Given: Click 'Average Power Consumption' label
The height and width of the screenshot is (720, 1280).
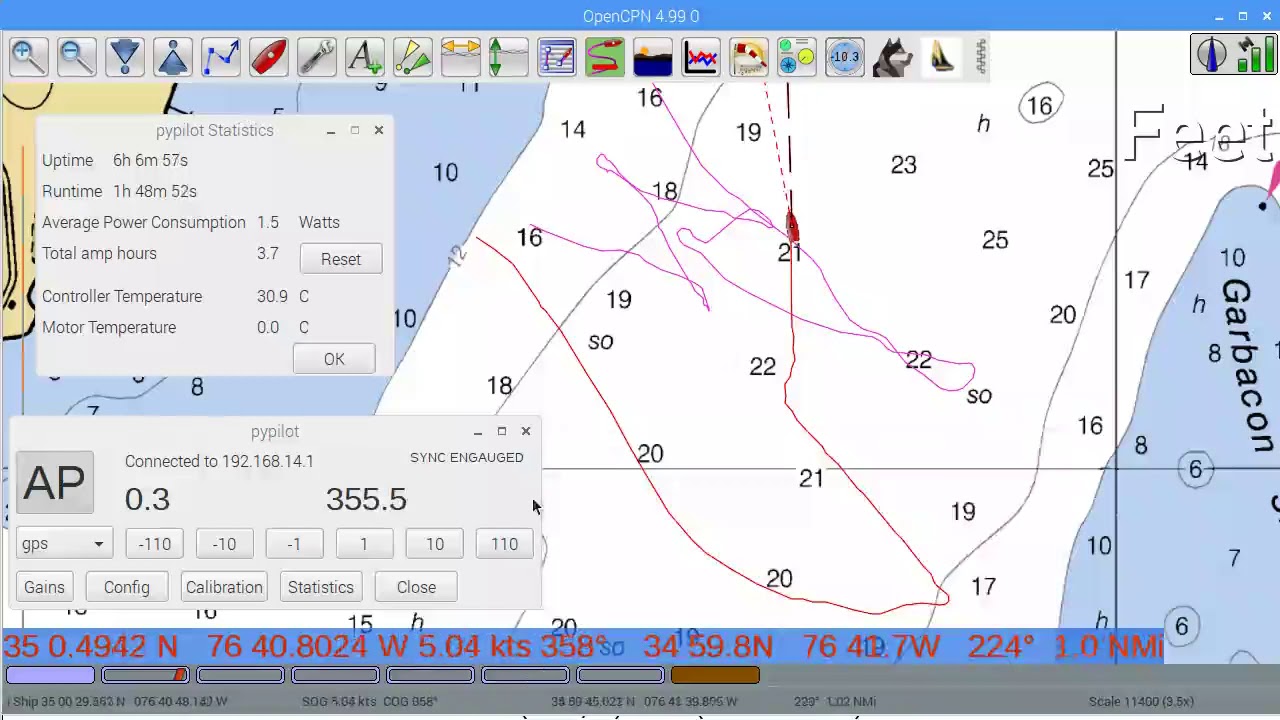Looking at the screenshot, I should [144, 222].
